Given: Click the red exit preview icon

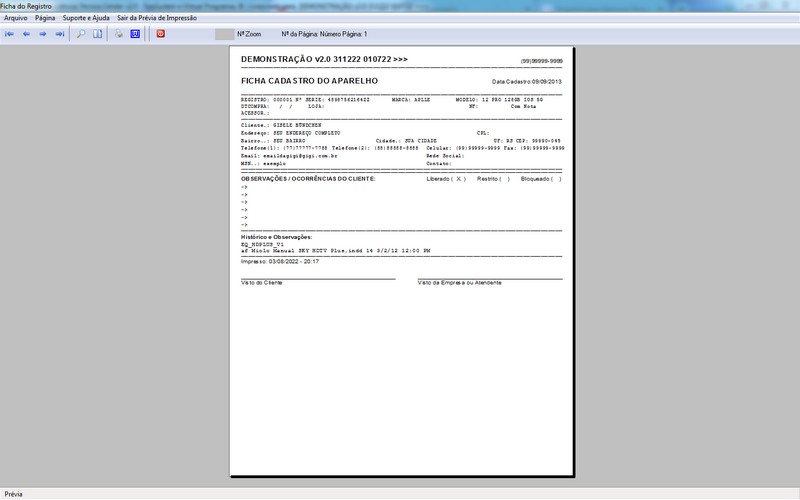Looking at the screenshot, I should pyautogui.click(x=160, y=34).
